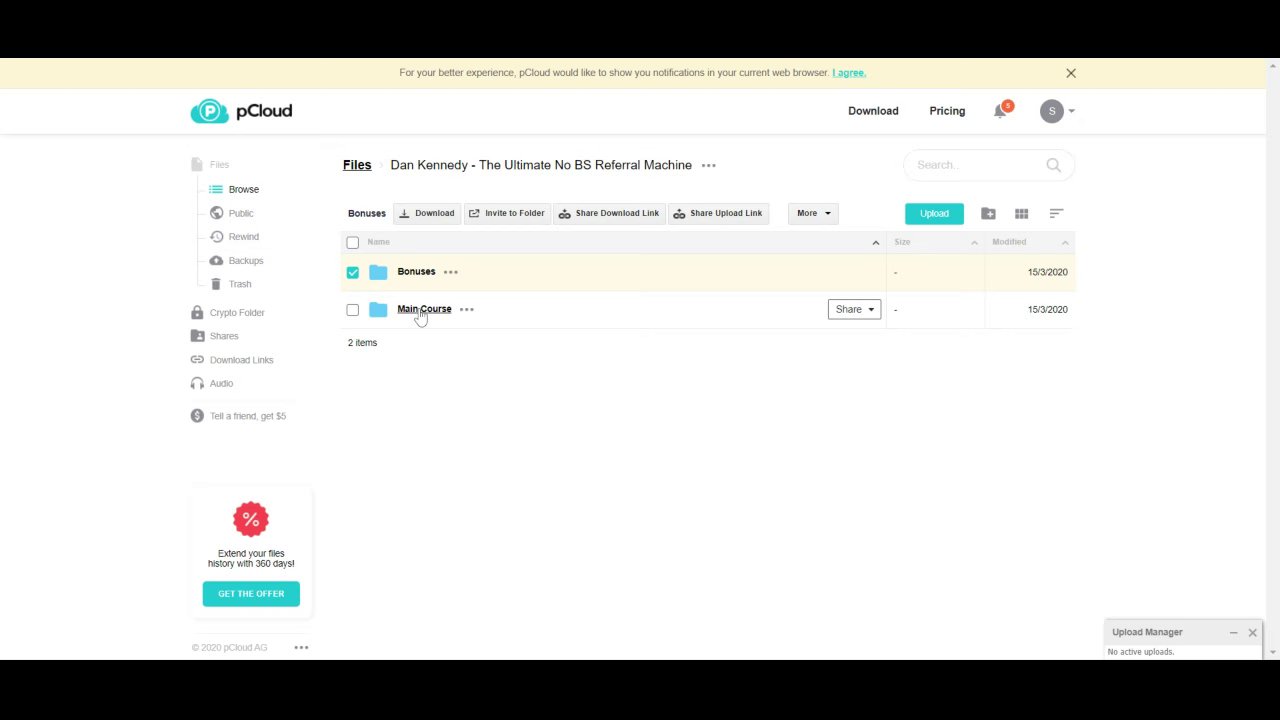Minimize the Upload Manager panel
The height and width of the screenshot is (720, 1280).
1233,632
